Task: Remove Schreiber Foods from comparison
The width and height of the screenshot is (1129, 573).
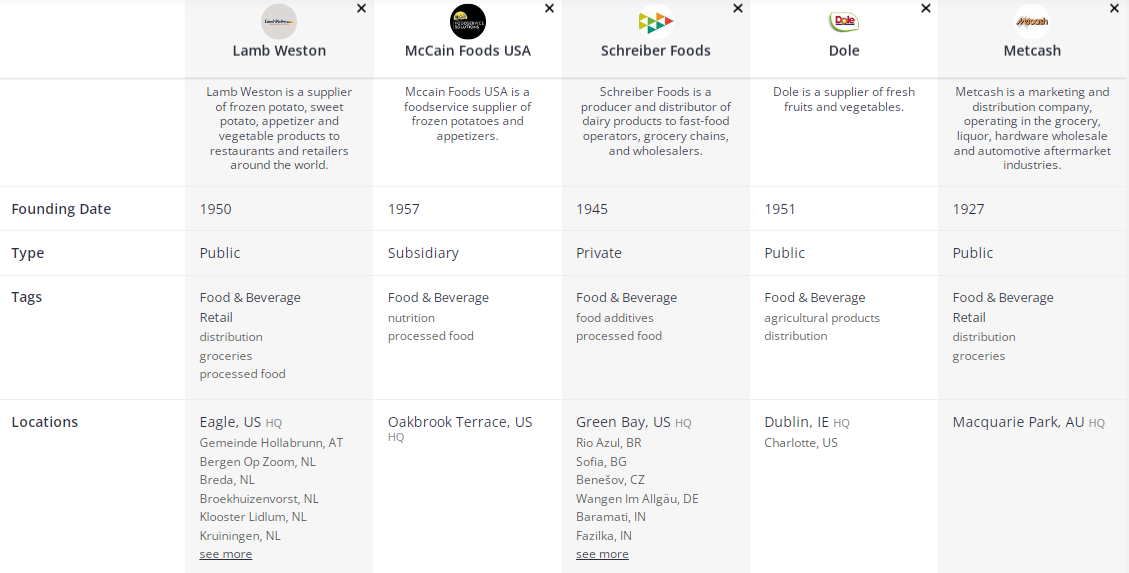Action: point(737,8)
